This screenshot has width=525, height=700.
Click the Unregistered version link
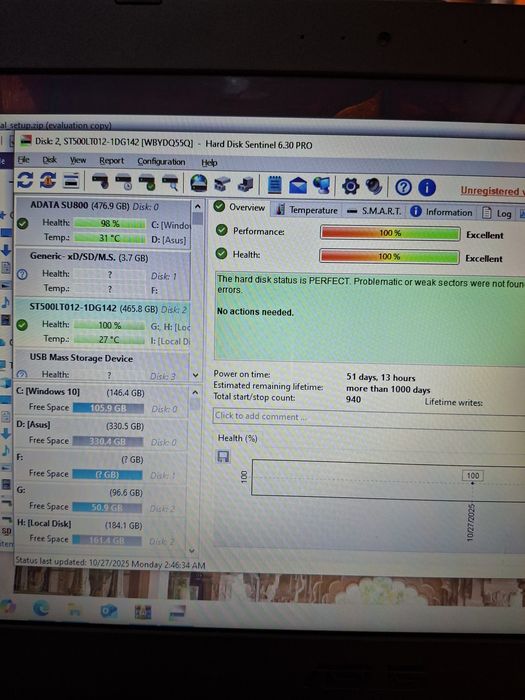click(492, 191)
